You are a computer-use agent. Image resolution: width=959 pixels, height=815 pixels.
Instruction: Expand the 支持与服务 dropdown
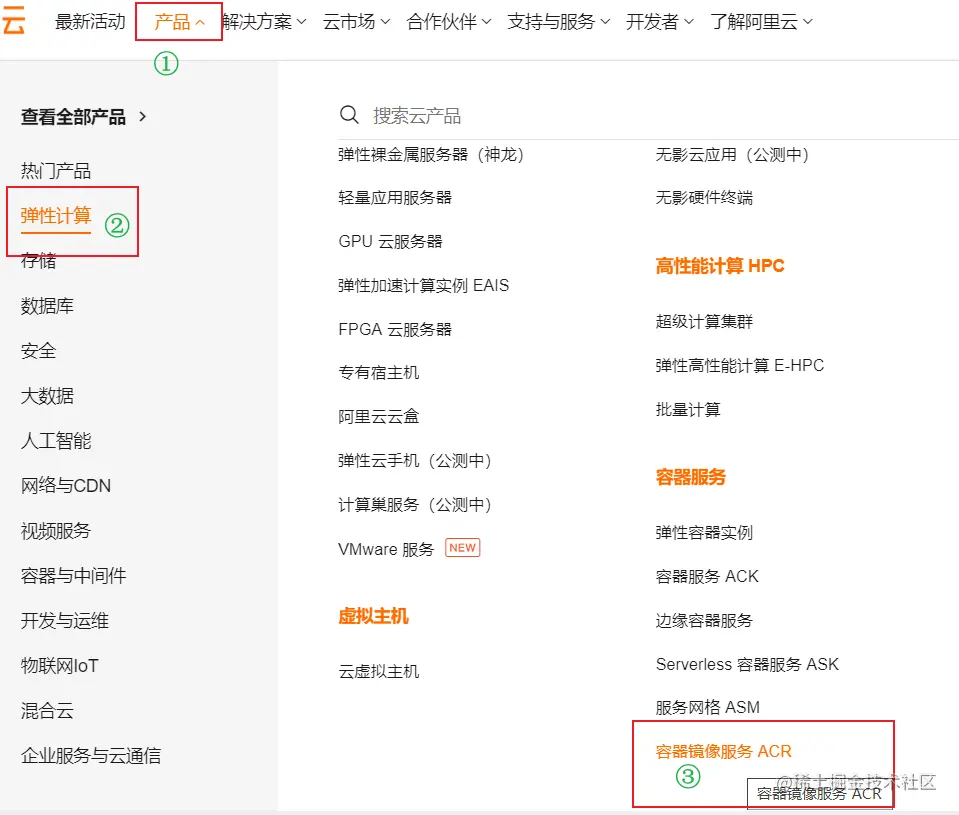[x=558, y=21]
